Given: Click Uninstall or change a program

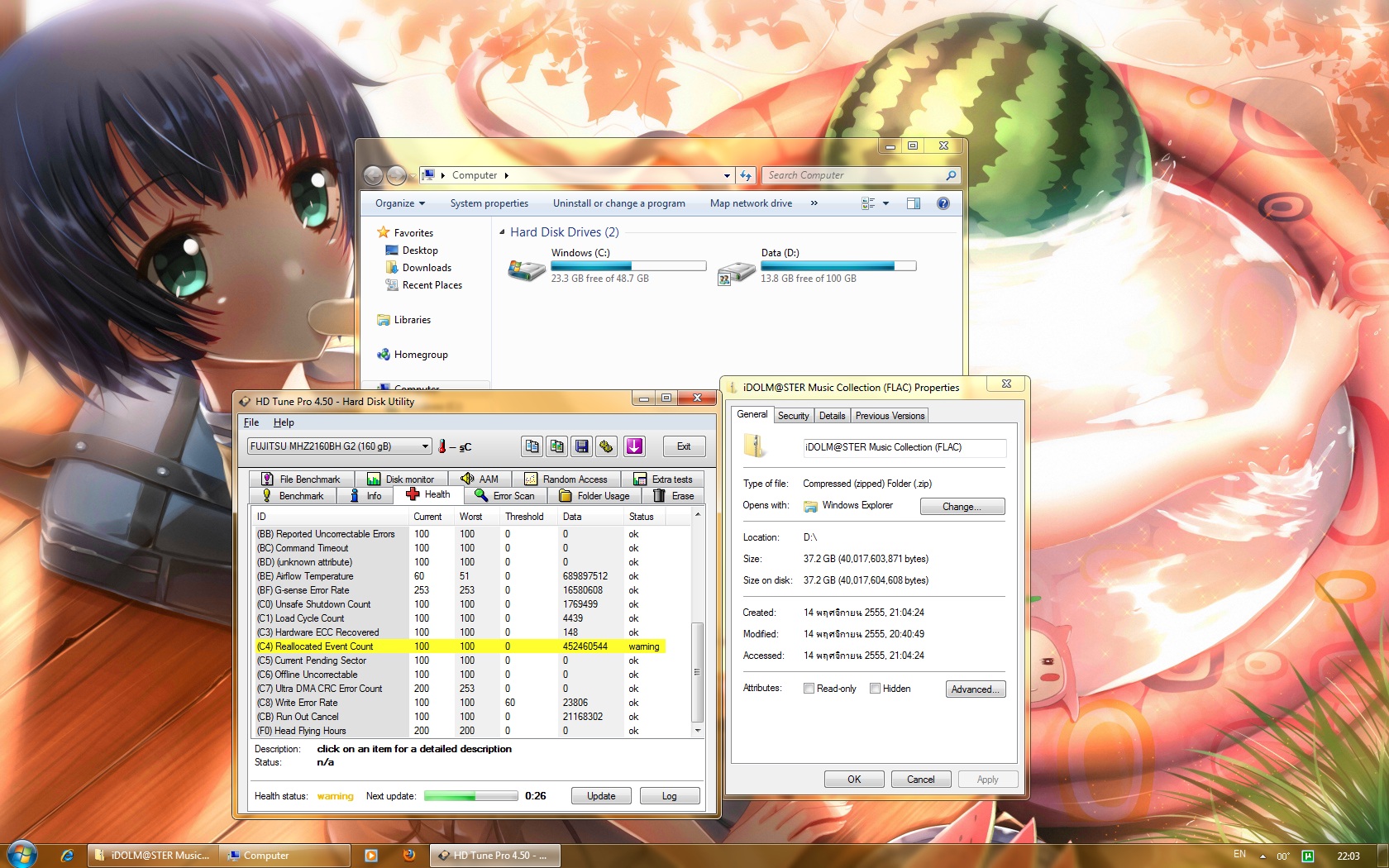Looking at the screenshot, I should point(619,203).
